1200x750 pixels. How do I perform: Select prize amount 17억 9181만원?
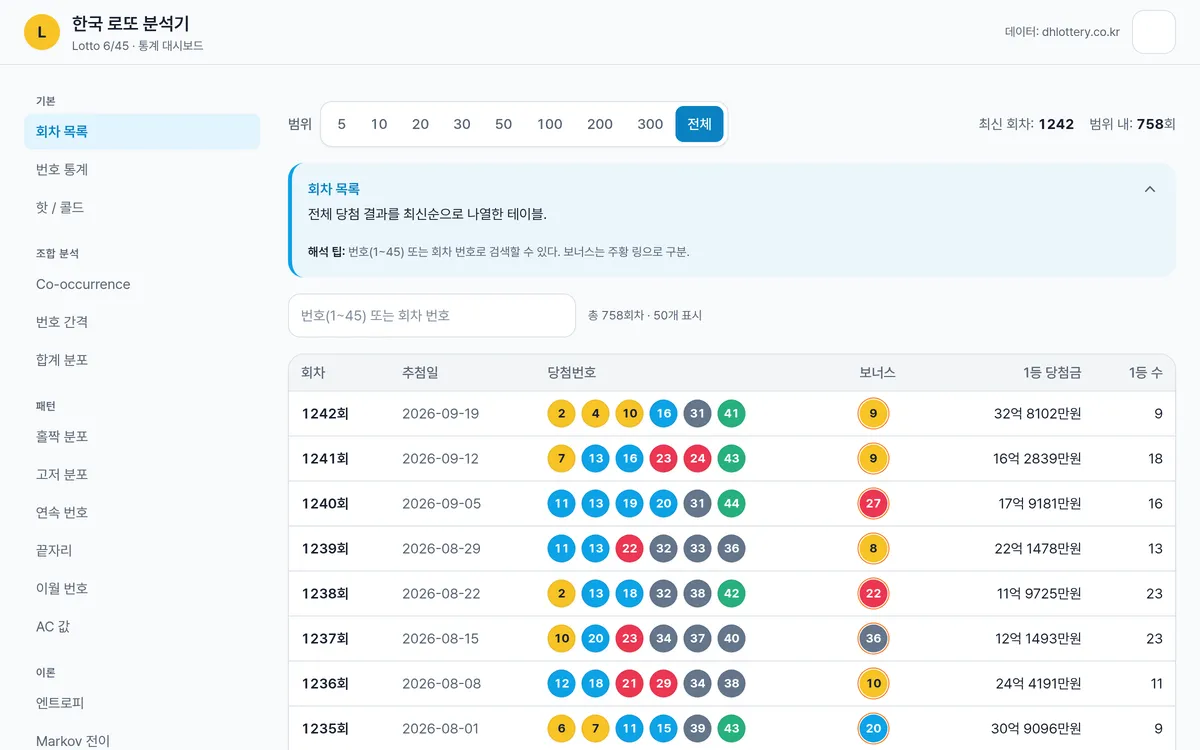[x=1040, y=503]
